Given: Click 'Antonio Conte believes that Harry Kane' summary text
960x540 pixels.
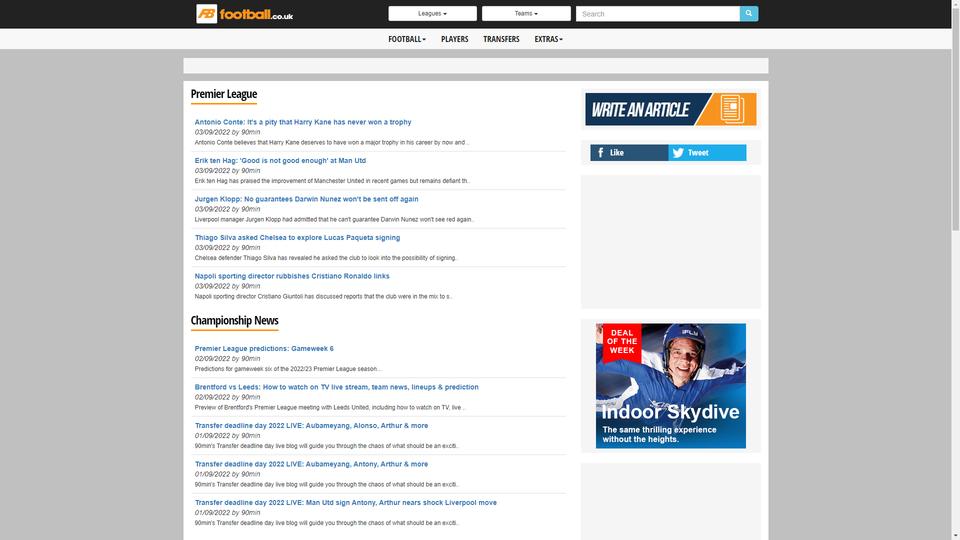Looking at the screenshot, I should (332, 142).
